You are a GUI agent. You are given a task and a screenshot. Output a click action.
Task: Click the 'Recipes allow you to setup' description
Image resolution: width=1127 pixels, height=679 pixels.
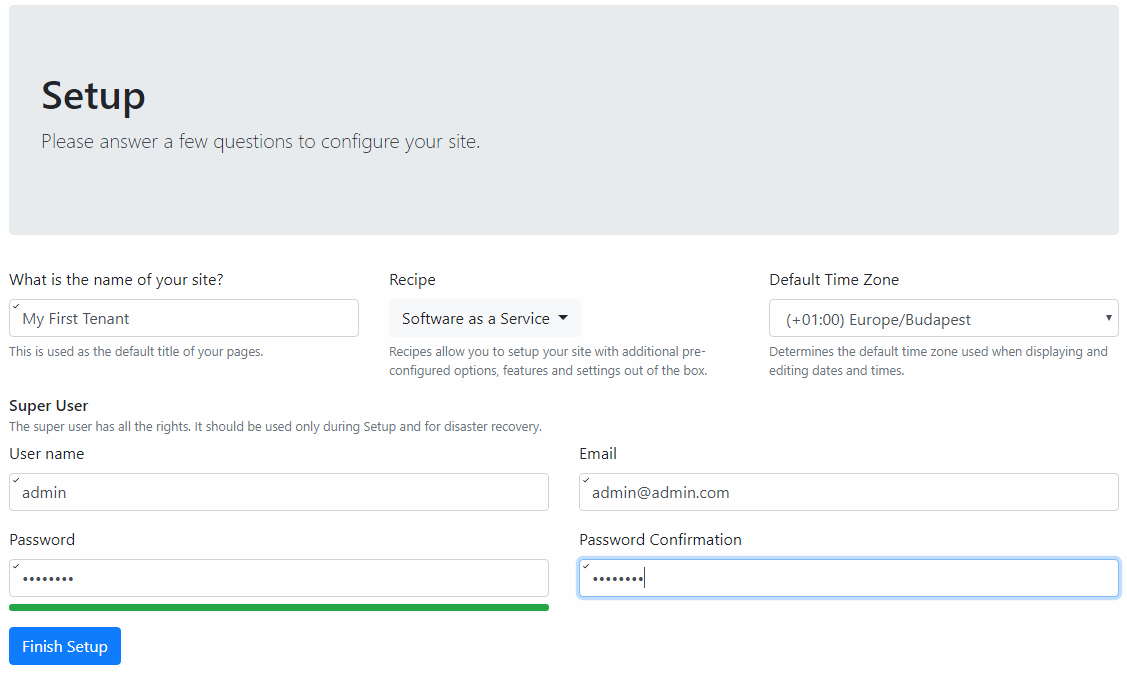tap(548, 361)
